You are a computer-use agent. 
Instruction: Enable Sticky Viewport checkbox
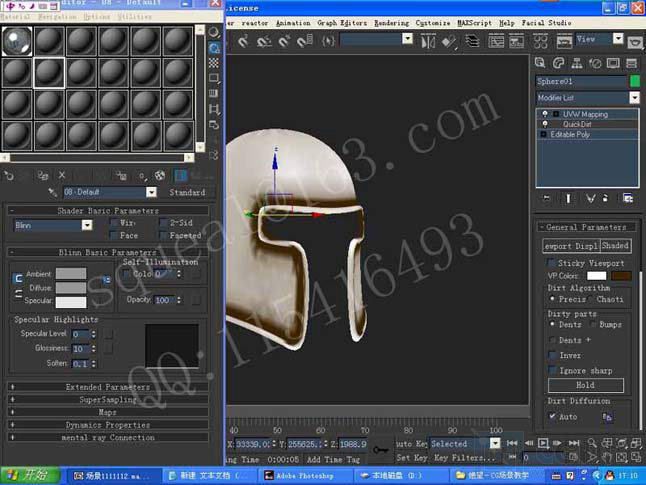551,263
